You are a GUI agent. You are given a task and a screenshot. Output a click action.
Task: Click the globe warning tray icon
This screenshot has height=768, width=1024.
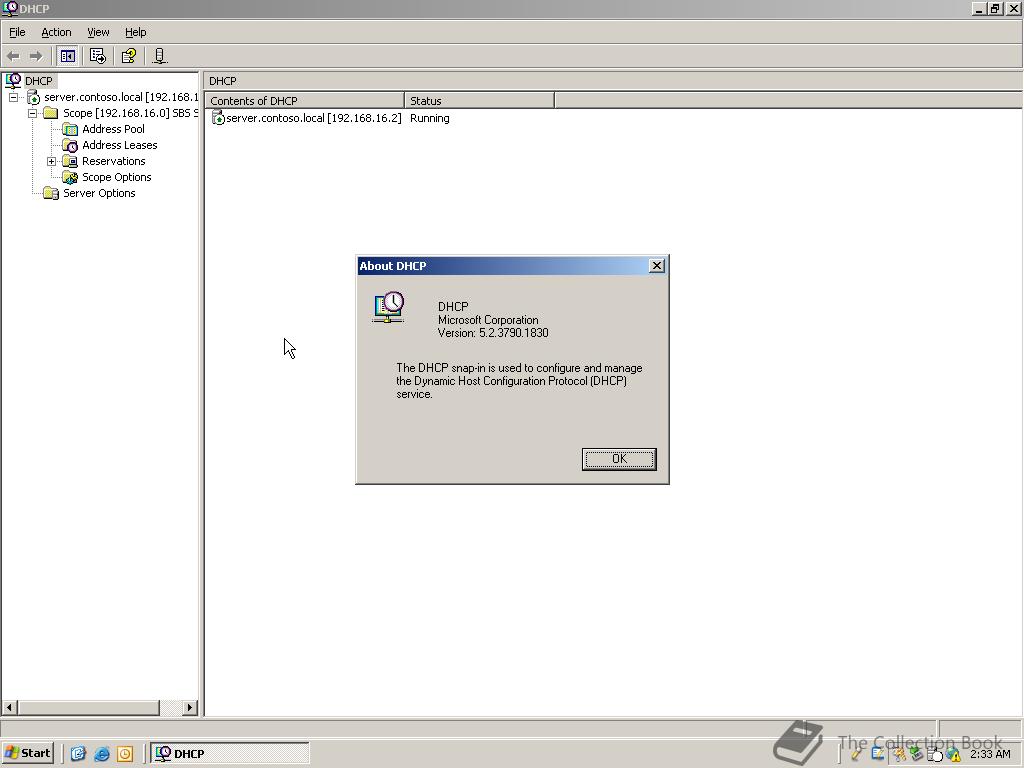[x=953, y=755]
